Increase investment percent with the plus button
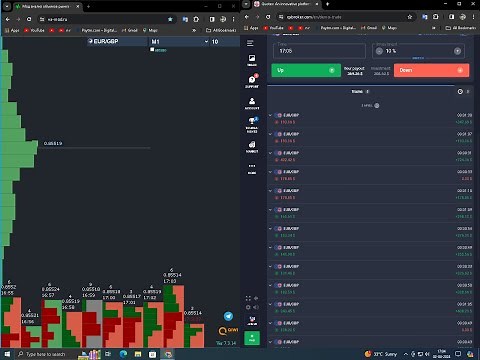Image resolution: width=480 pixels, height=360 pixels. [457, 51]
